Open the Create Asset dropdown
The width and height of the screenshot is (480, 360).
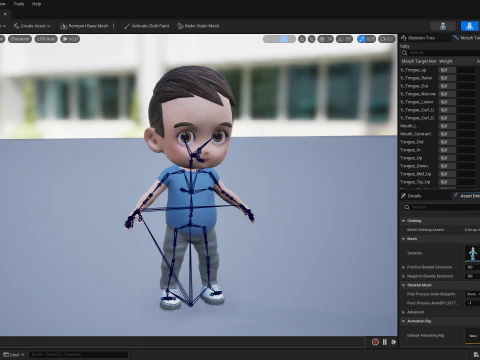click(x=32, y=26)
